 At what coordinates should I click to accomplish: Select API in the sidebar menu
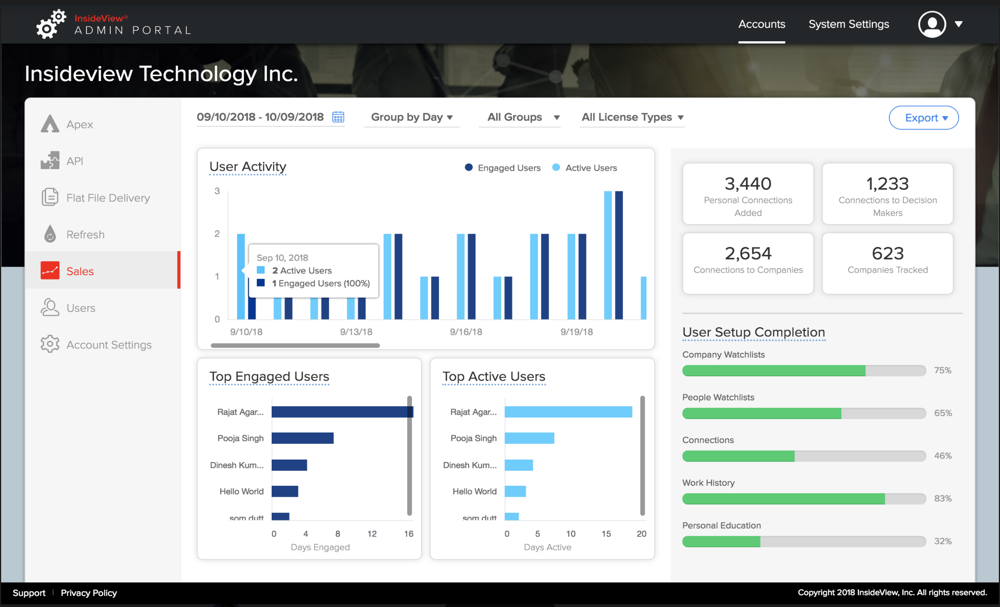[102, 161]
